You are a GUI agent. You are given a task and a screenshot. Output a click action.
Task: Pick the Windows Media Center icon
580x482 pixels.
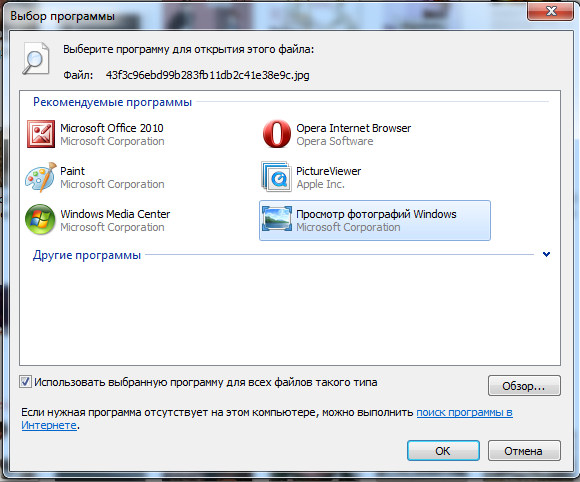[x=40, y=220]
